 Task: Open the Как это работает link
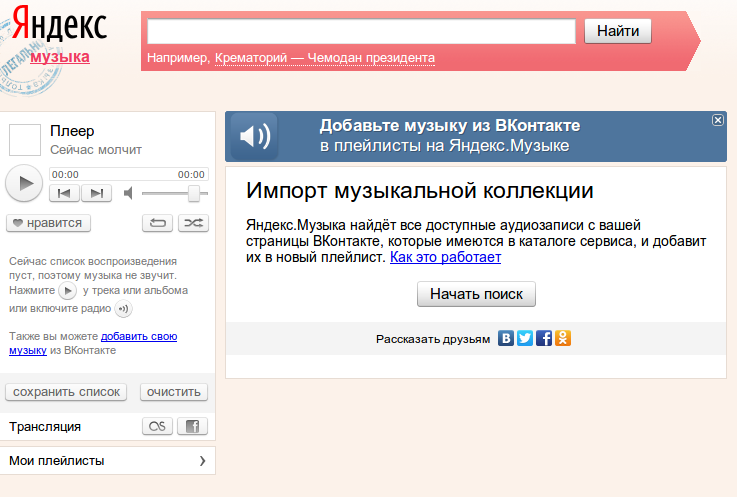coord(445,257)
